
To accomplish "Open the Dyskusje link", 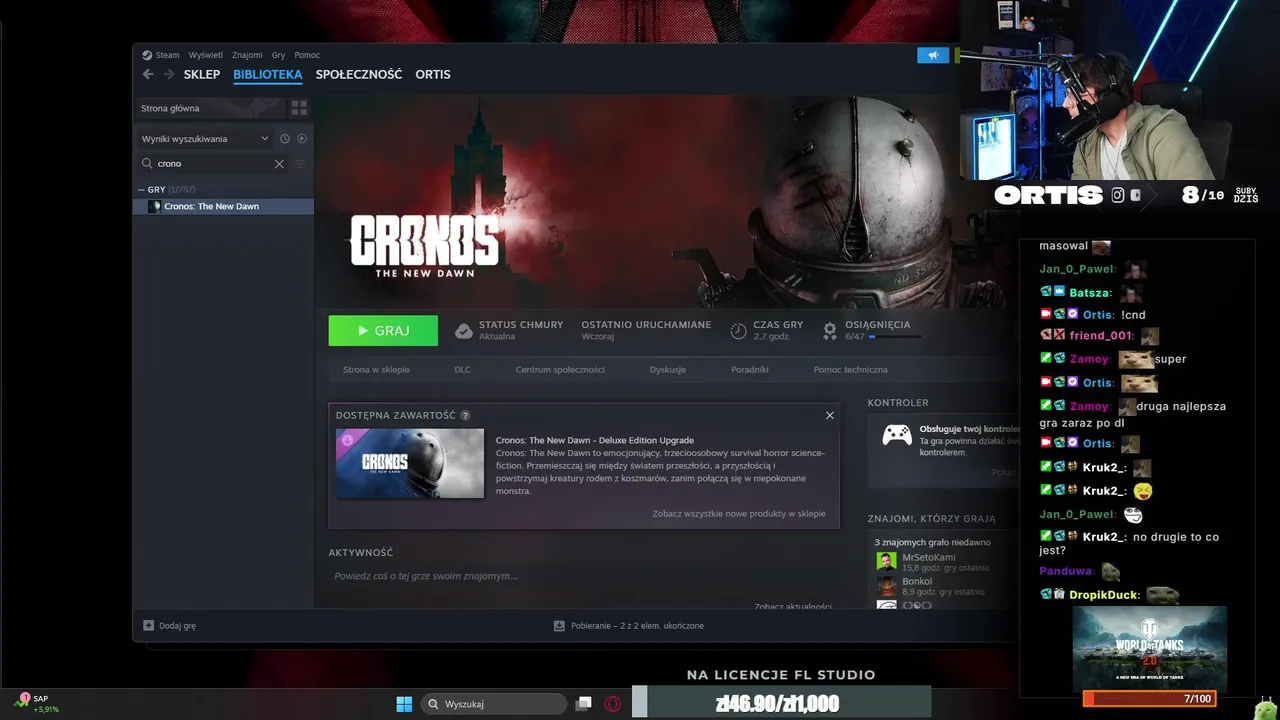I will (x=667, y=370).
